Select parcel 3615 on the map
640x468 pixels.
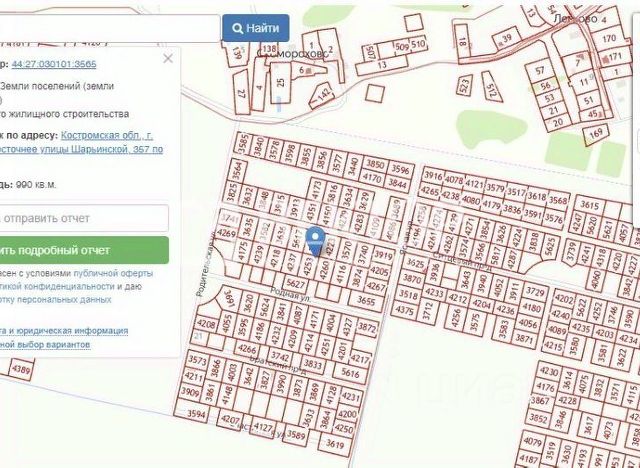(589, 205)
